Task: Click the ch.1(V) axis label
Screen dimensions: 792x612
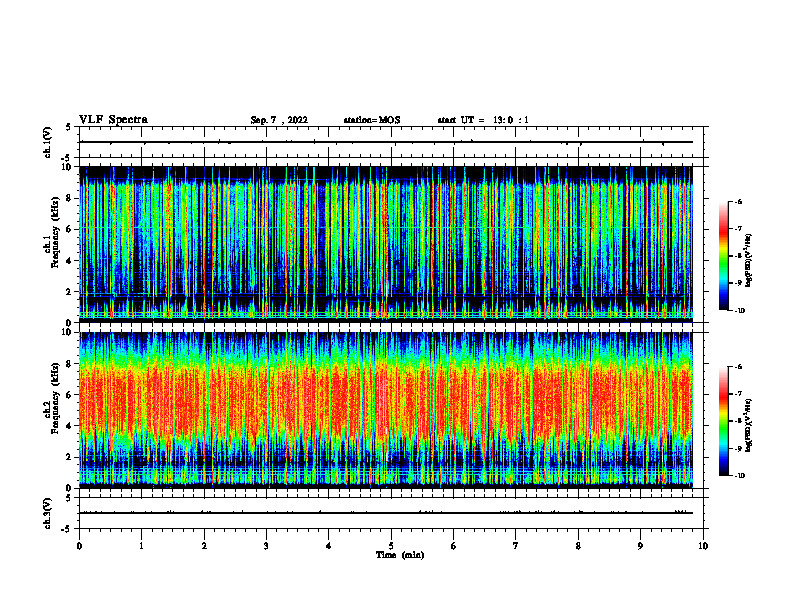Action: pyautogui.click(x=48, y=142)
